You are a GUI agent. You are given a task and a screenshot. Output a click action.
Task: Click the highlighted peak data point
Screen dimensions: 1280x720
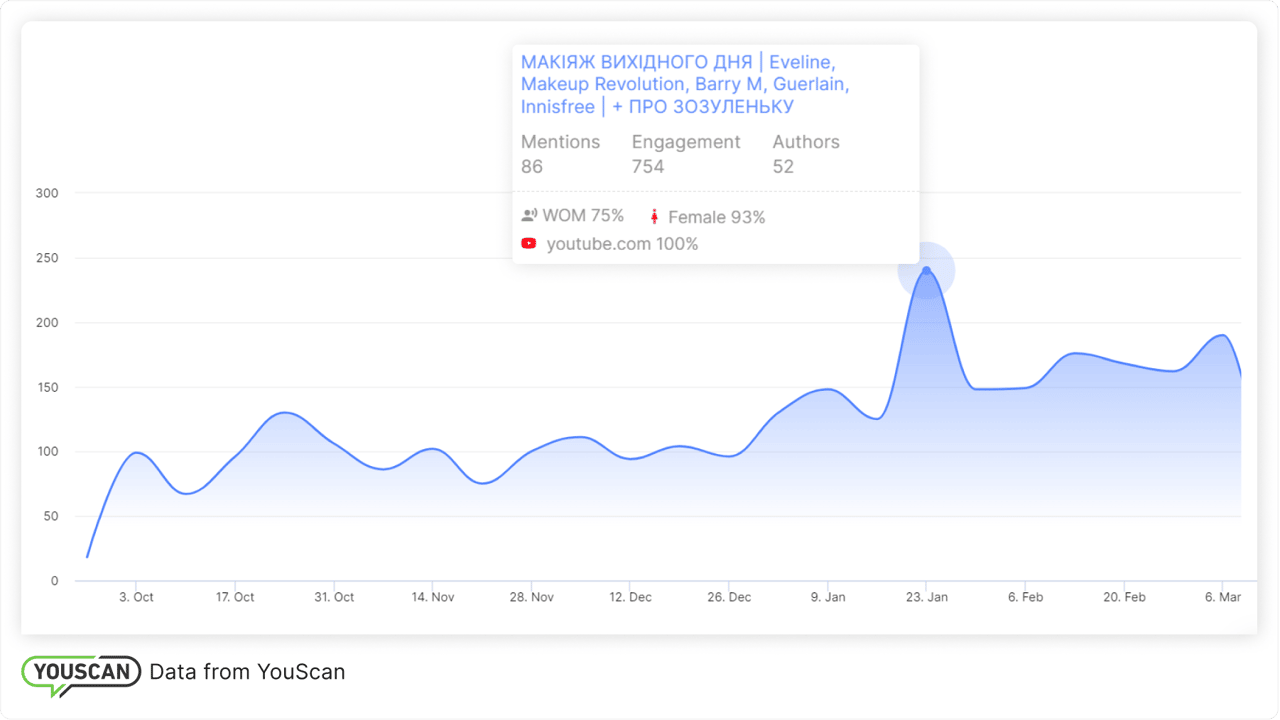[926, 270]
